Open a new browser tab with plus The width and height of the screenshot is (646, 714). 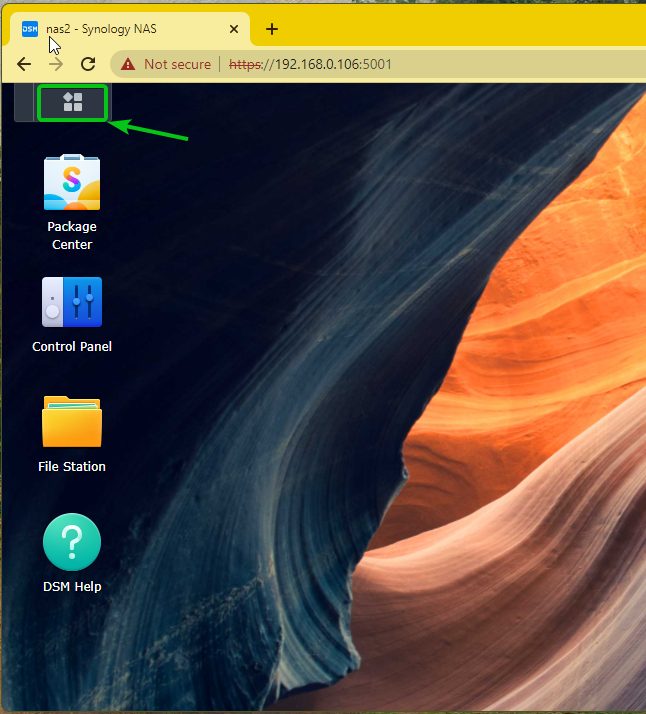pos(272,29)
